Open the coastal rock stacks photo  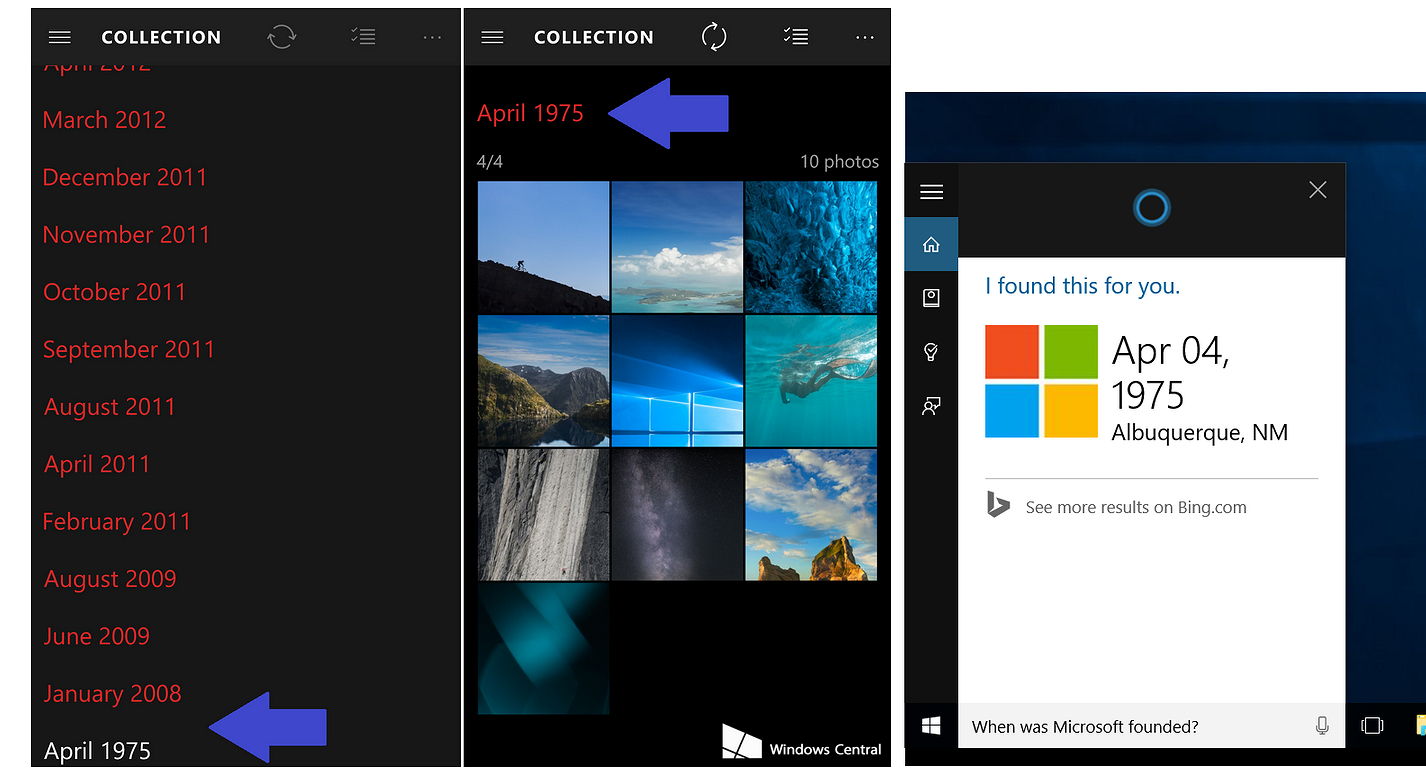coord(811,515)
